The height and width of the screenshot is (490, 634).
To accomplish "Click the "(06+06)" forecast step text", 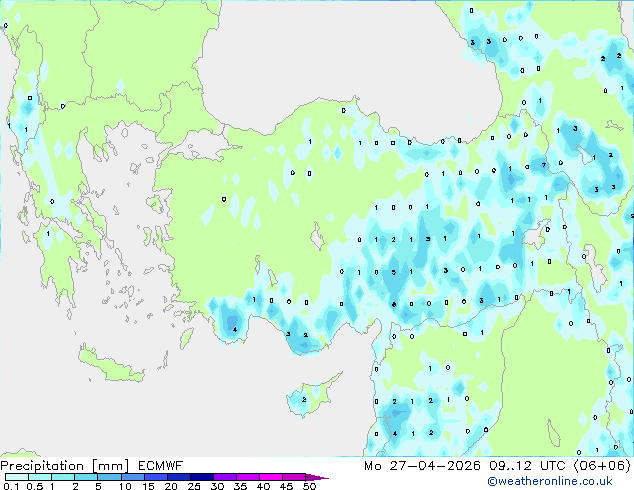I will 602,466.
